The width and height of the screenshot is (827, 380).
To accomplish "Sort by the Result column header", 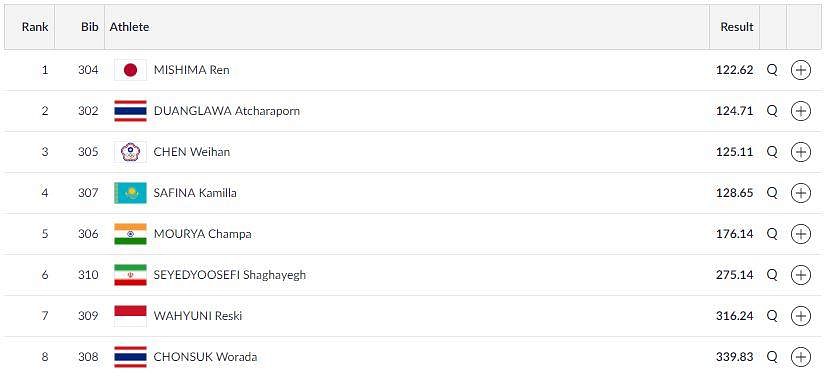I will (737, 27).
